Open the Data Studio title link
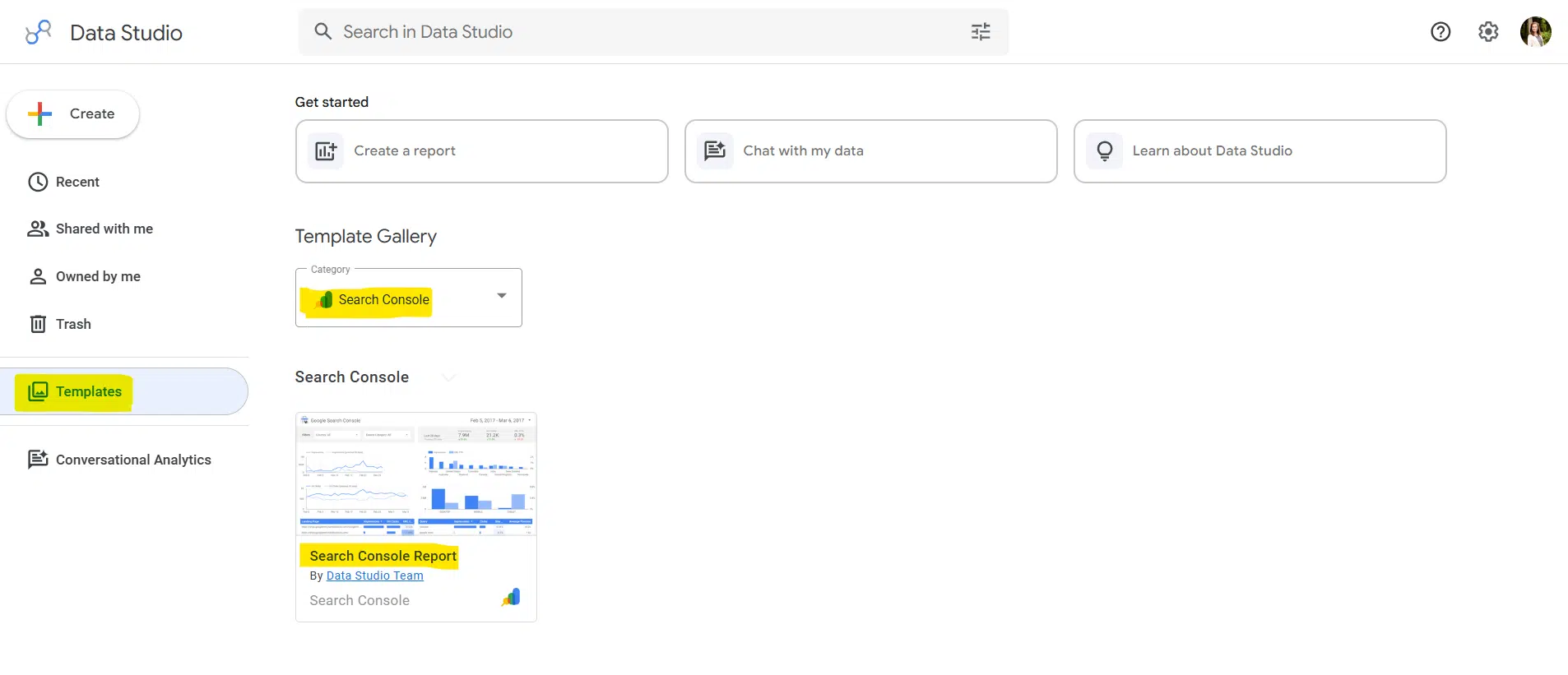This screenshot has height=675, width=1568. pos(126,33)
